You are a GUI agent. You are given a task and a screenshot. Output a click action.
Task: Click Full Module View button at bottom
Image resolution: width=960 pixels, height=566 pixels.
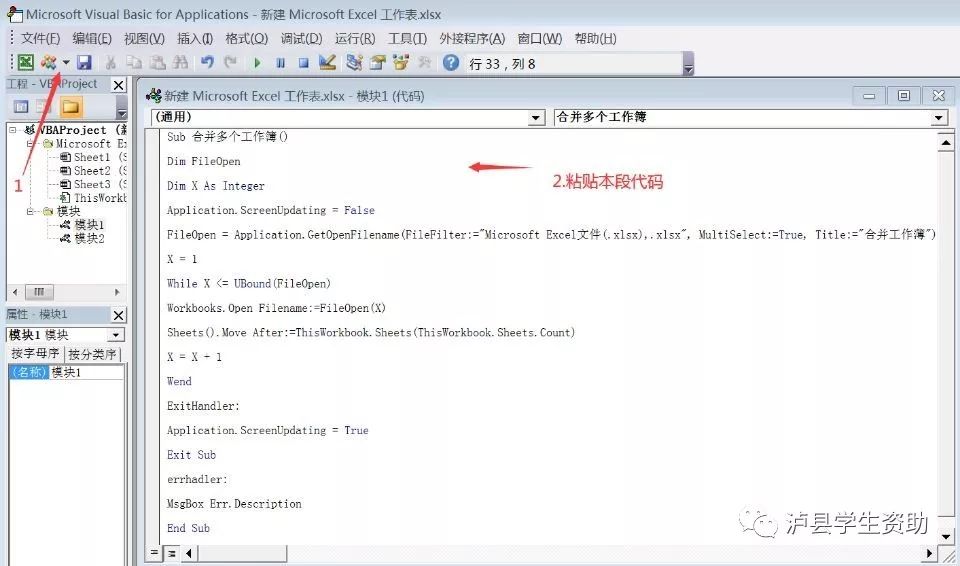pos(172,553)
